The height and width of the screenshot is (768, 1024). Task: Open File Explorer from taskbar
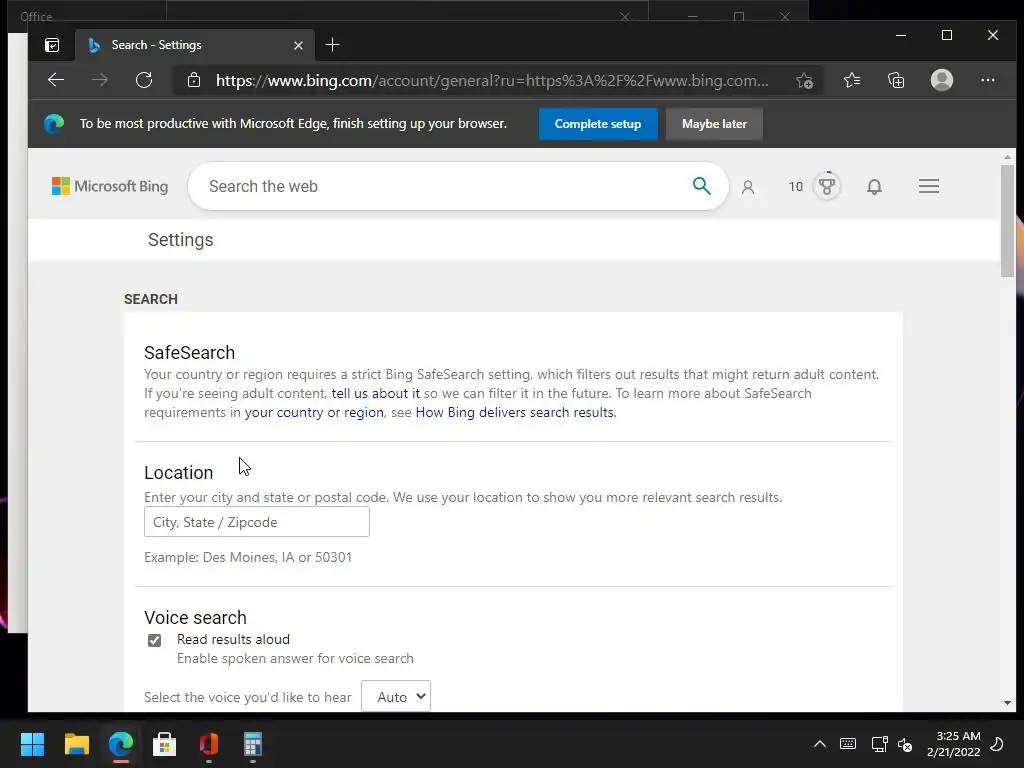click(76, 744)
